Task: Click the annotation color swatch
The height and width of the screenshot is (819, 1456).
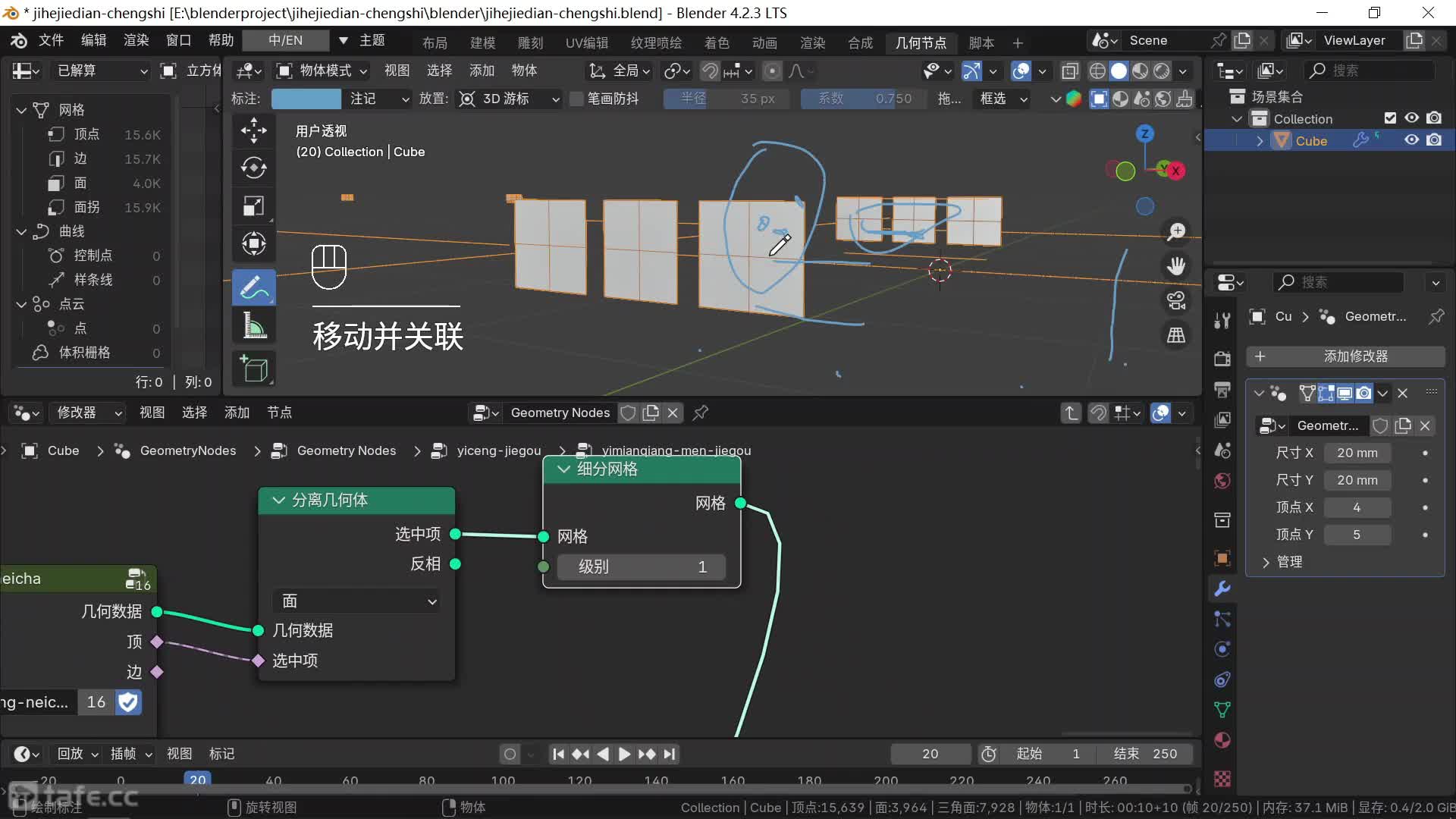Action: [x=306, y=99]
